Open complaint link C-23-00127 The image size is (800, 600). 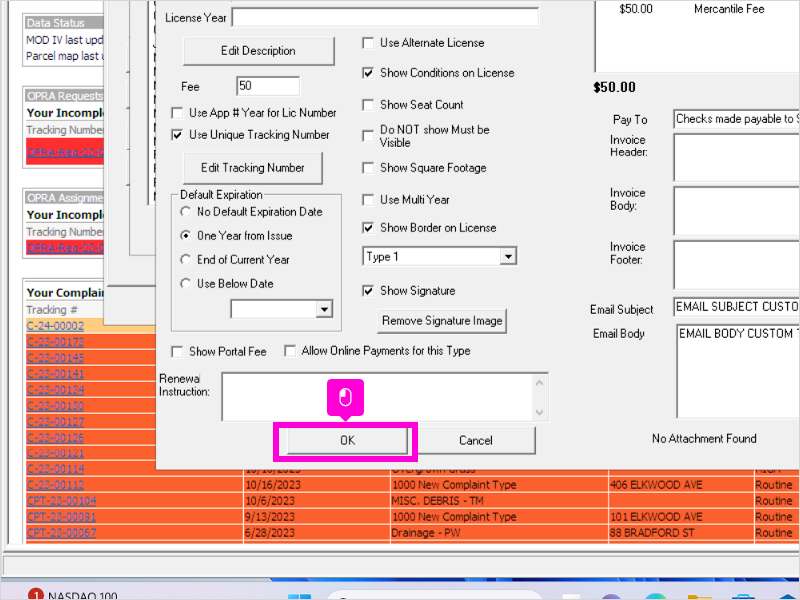point(55,421)
